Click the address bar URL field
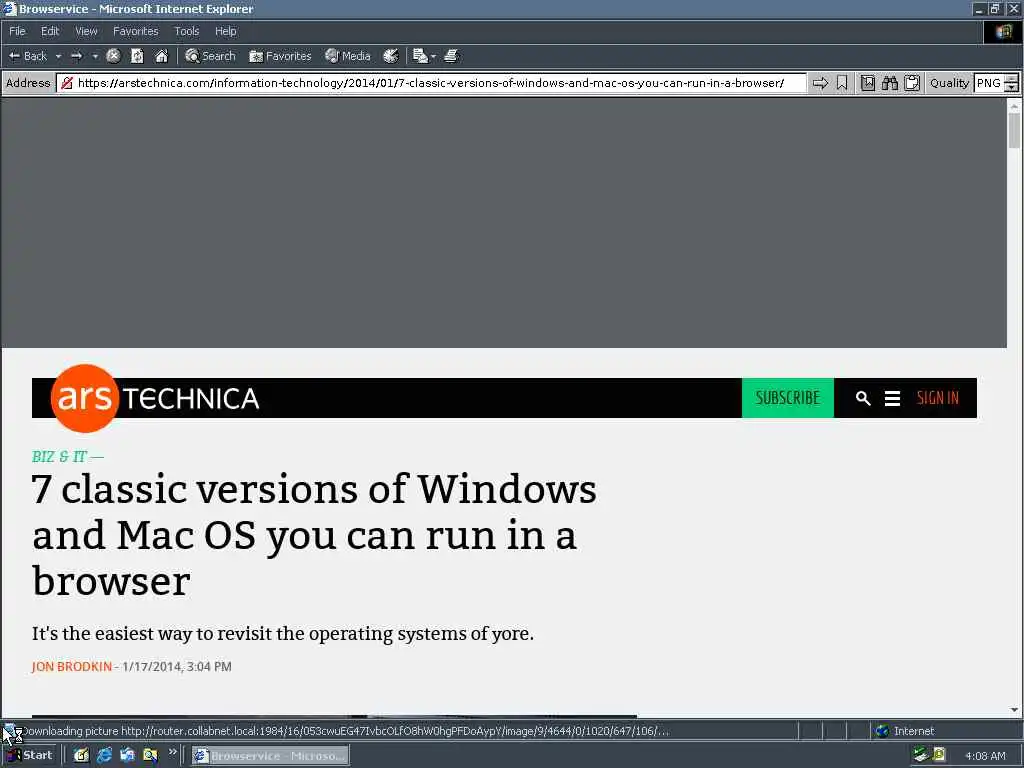This screenshot has height=768, width=1024. pos(431,83)
